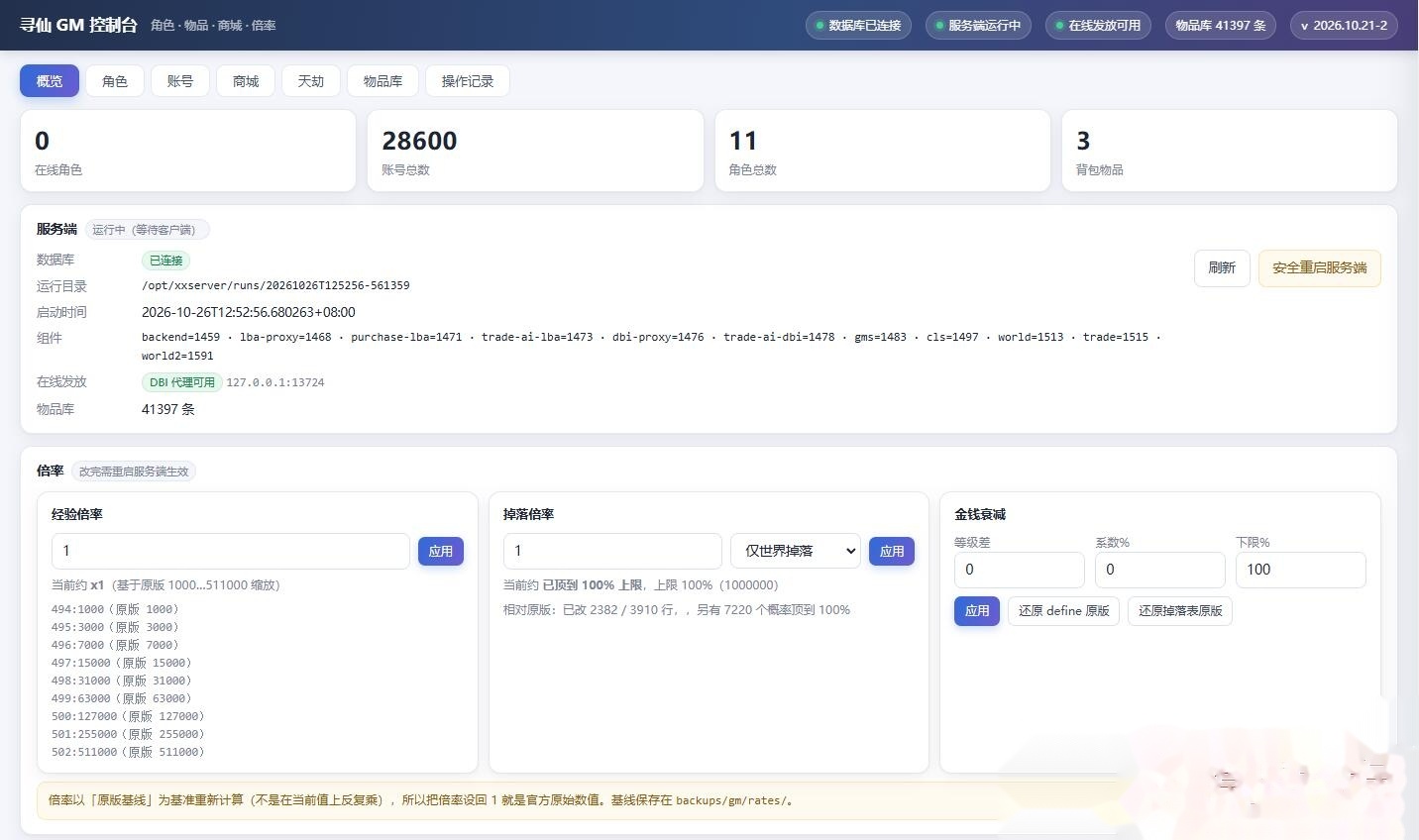Click the 数据库已连接 status pill
Viewport: 1419px width, 840px height.
point(858,26)
